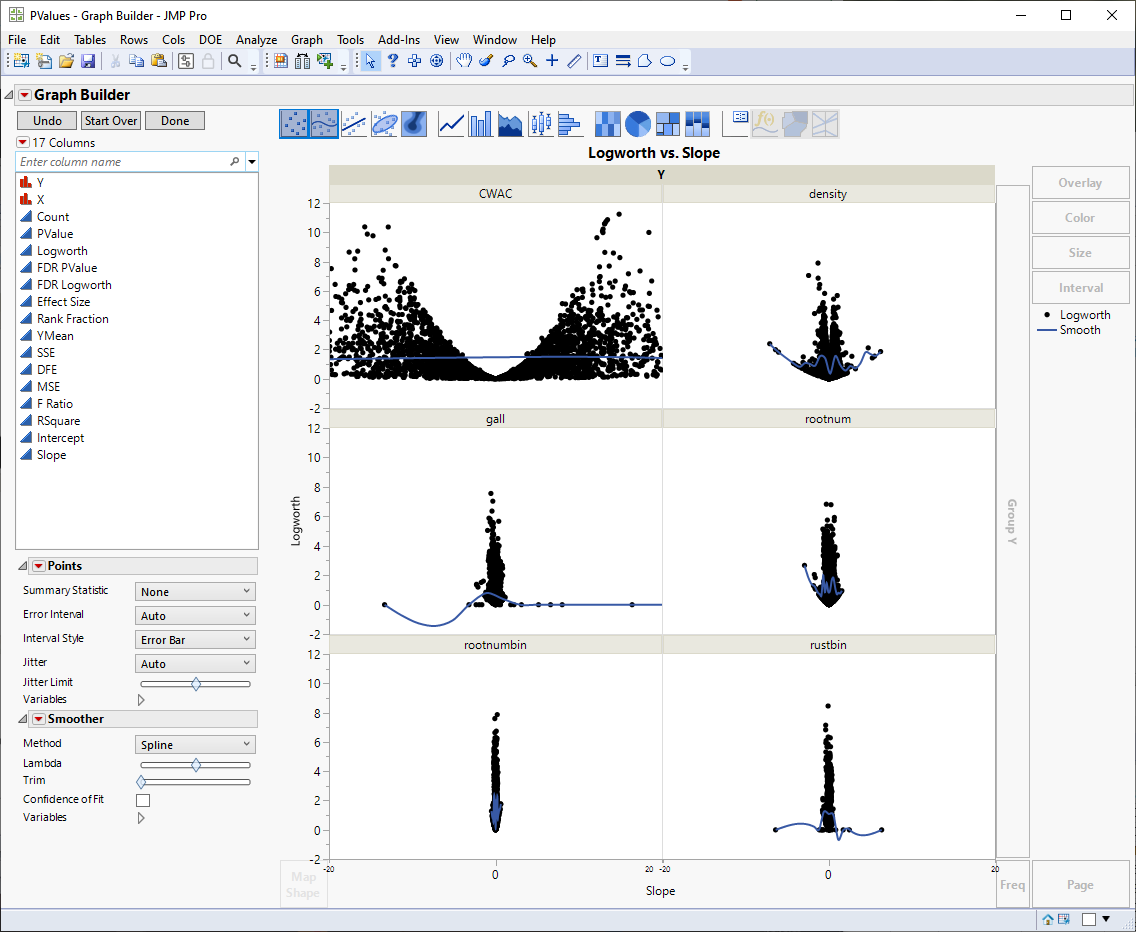
Task: Pick the Contour element icon
Action: [x=414, y=124]
